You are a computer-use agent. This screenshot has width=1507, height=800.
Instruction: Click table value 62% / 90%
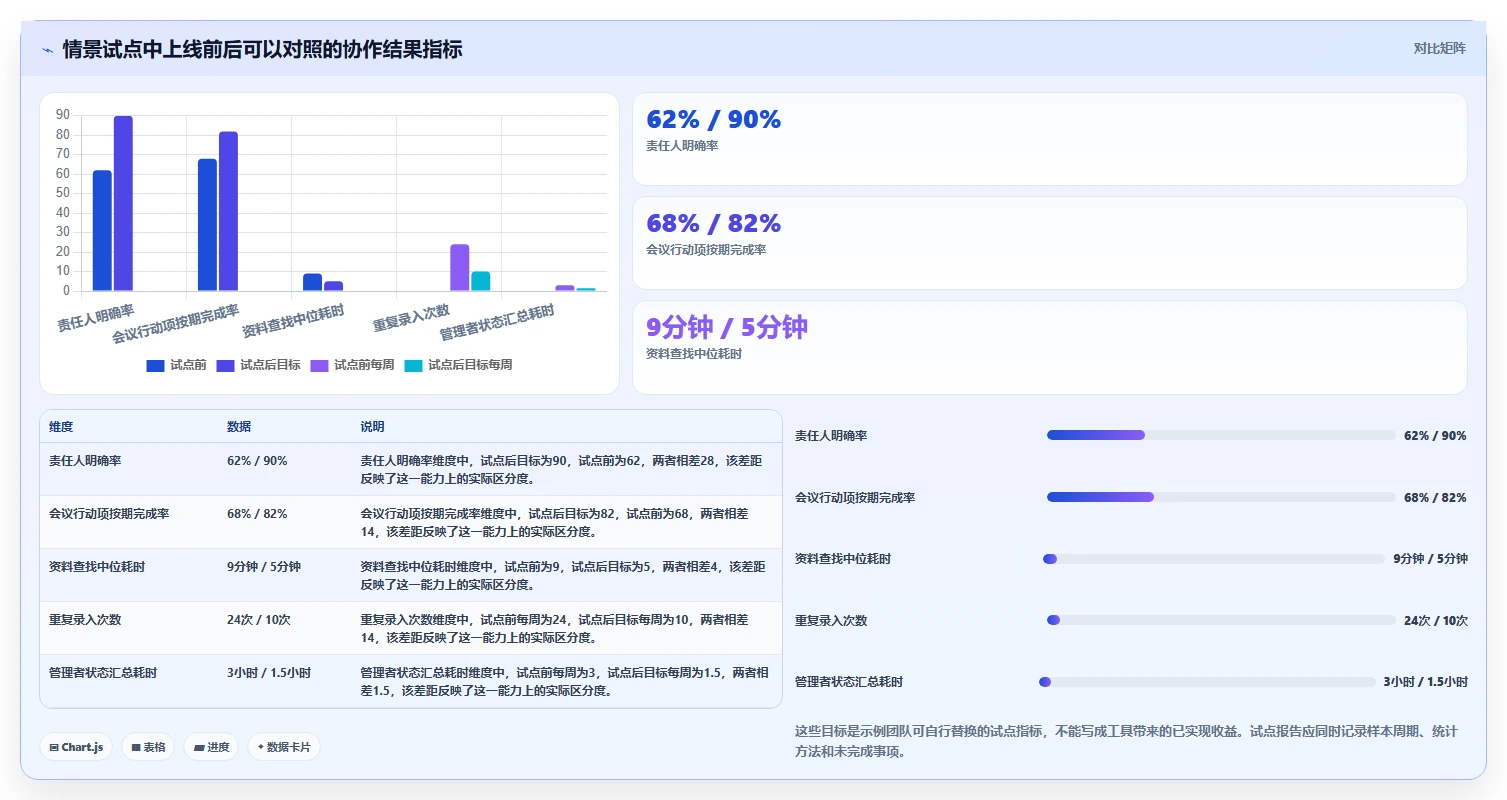[257, 461]
